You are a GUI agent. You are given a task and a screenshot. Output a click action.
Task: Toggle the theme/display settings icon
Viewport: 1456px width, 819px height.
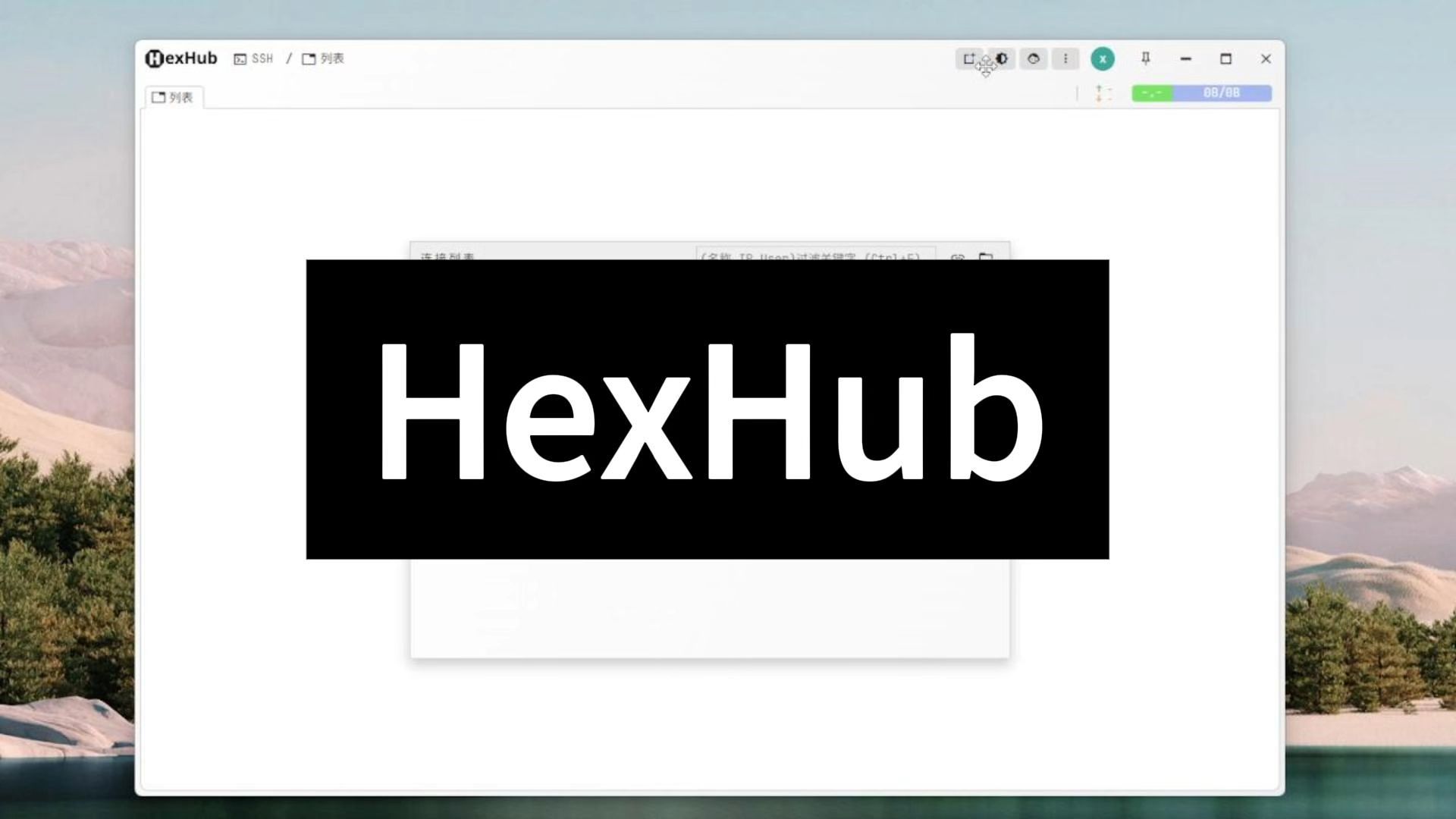(1001, 58)
